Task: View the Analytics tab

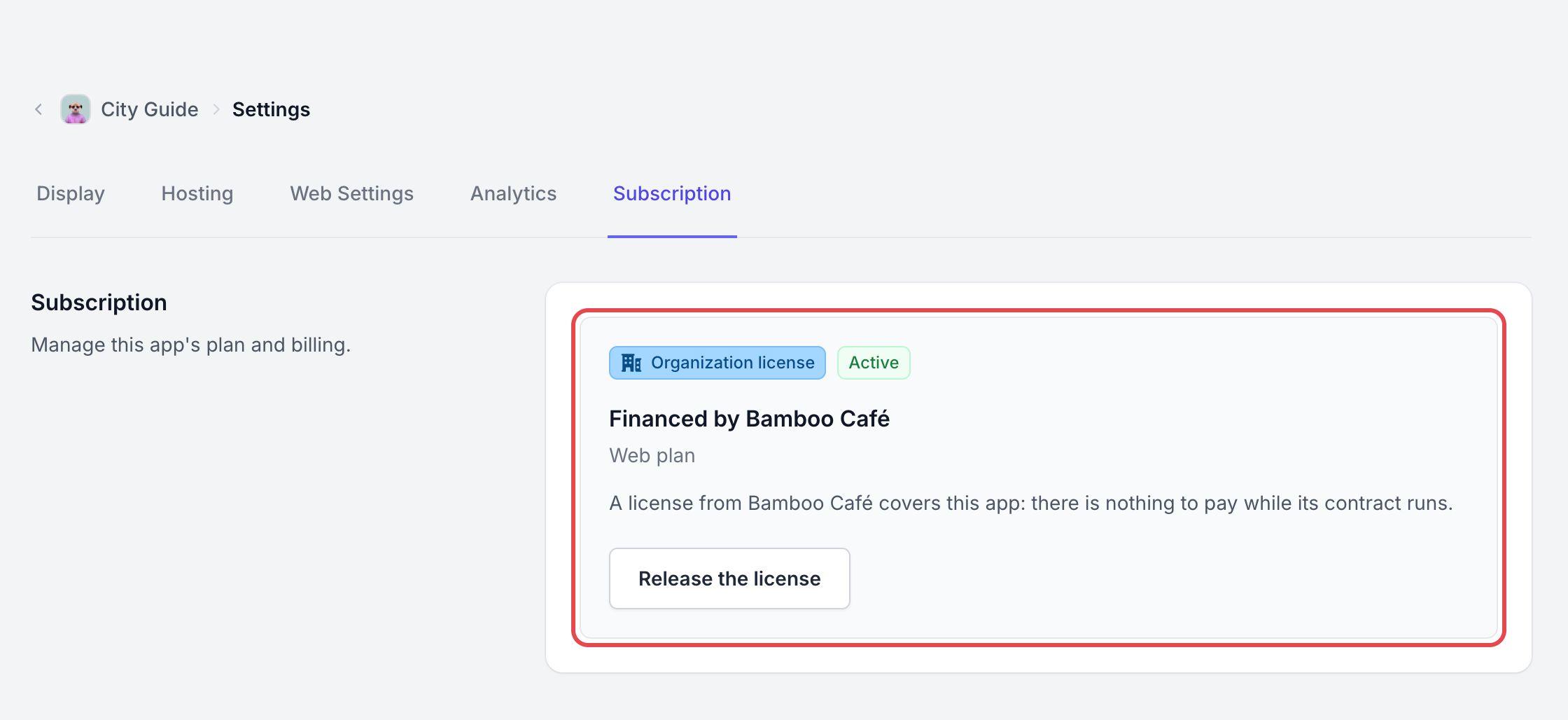Action: 514,193
